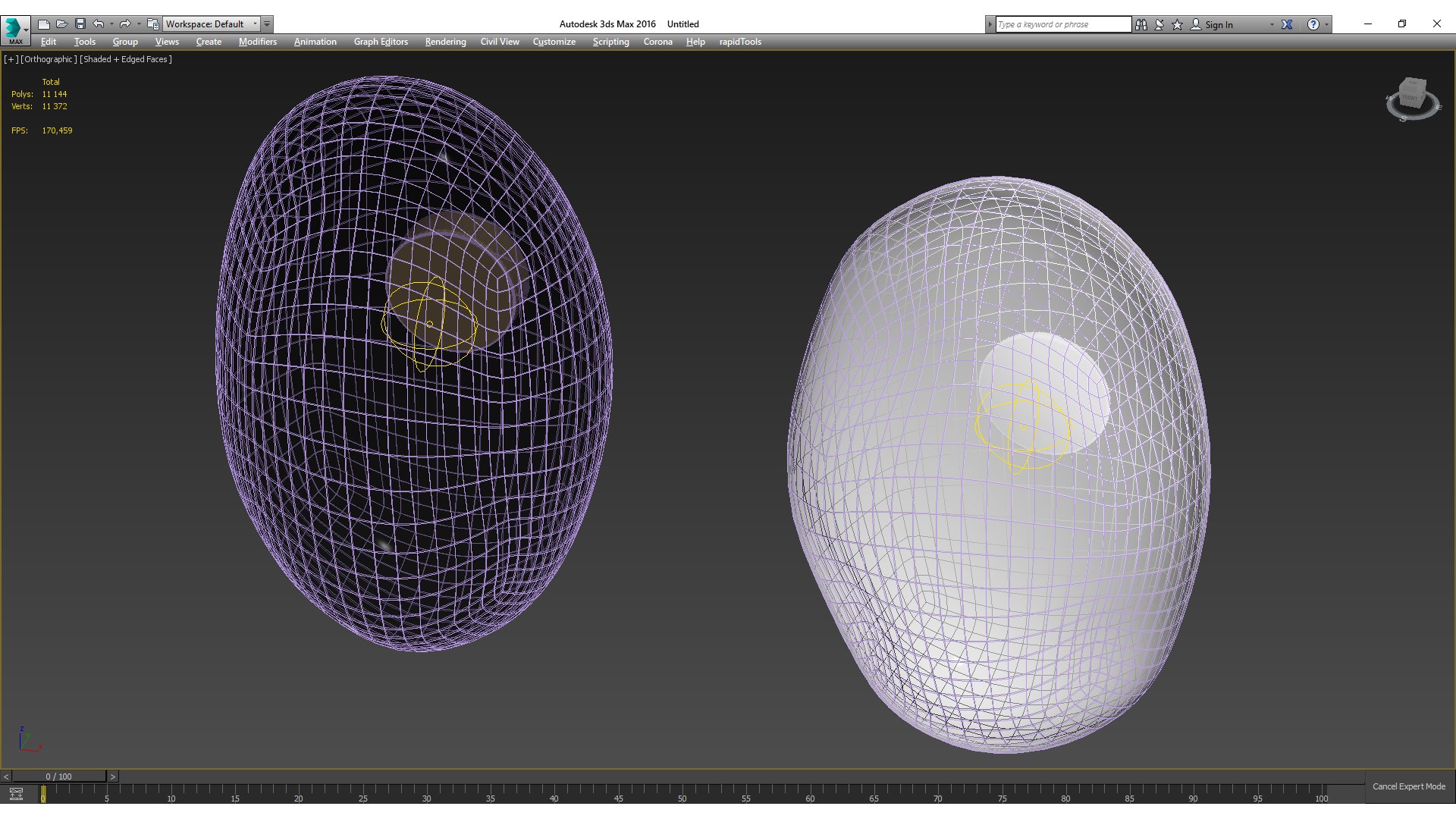Click the Redo icon in toolbar
The height and width of the screenshot is (819, 1456).
pos(124,23)
